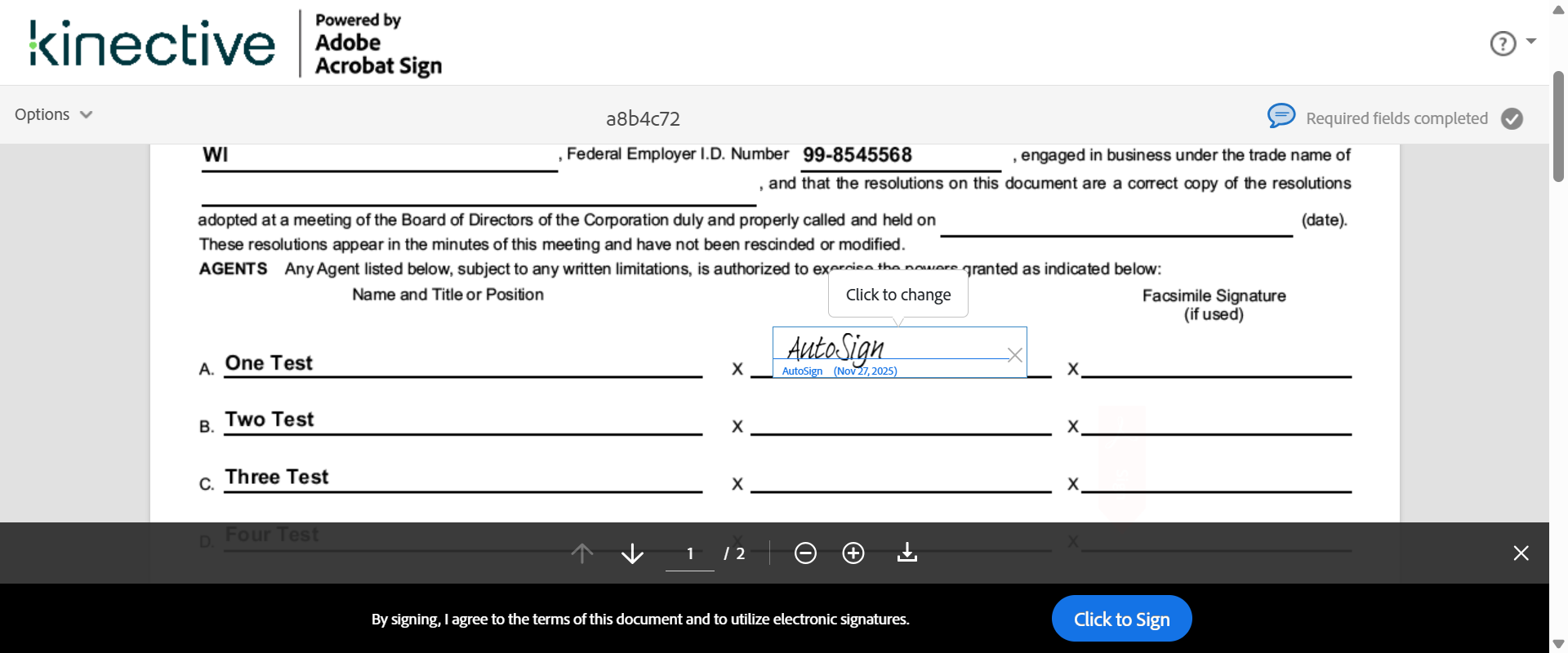The image size is (1568, 653).
Task: Click the Required fields completed label
Action: (1396, 118)
